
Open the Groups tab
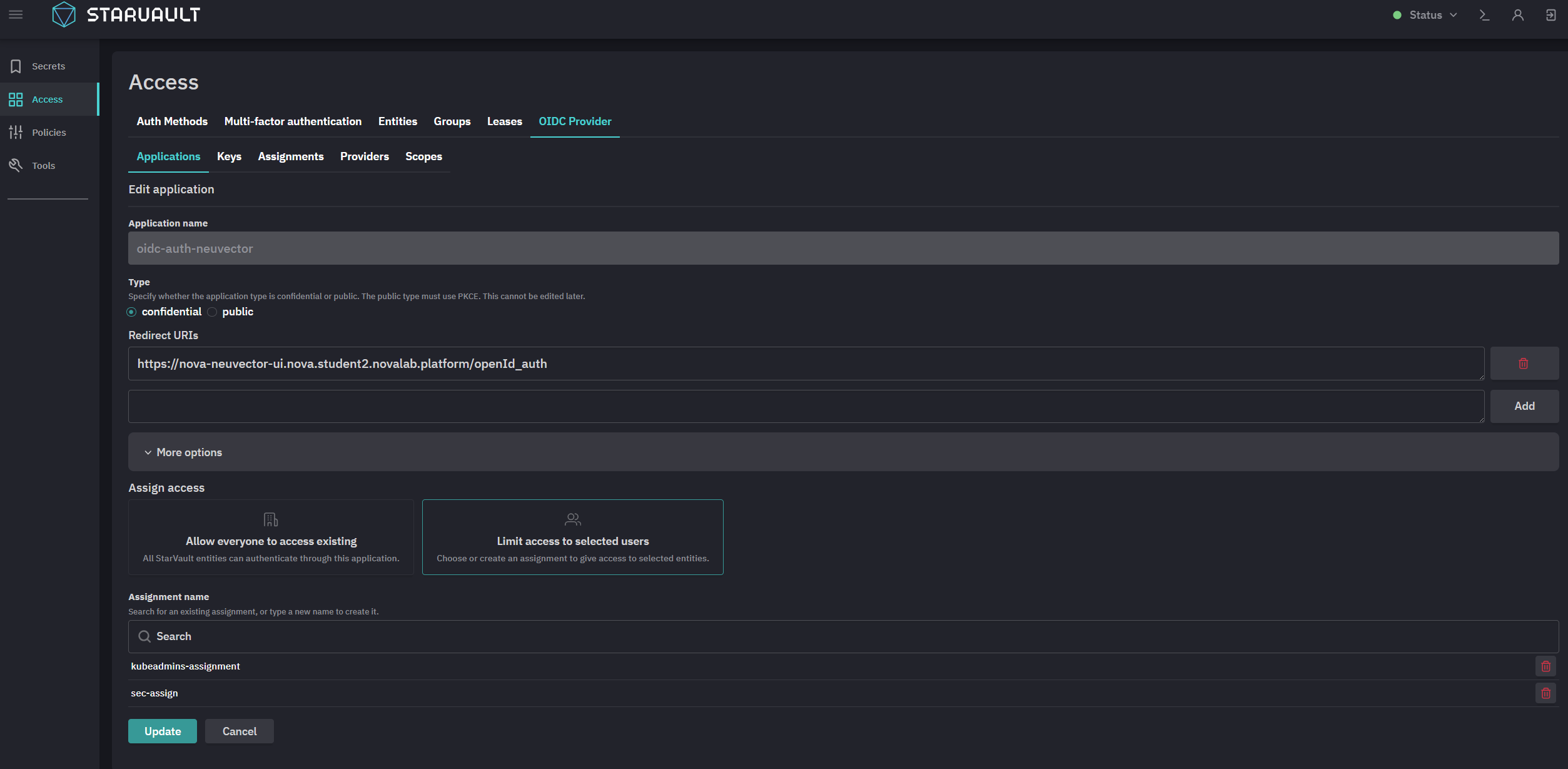tap(452, 121)
